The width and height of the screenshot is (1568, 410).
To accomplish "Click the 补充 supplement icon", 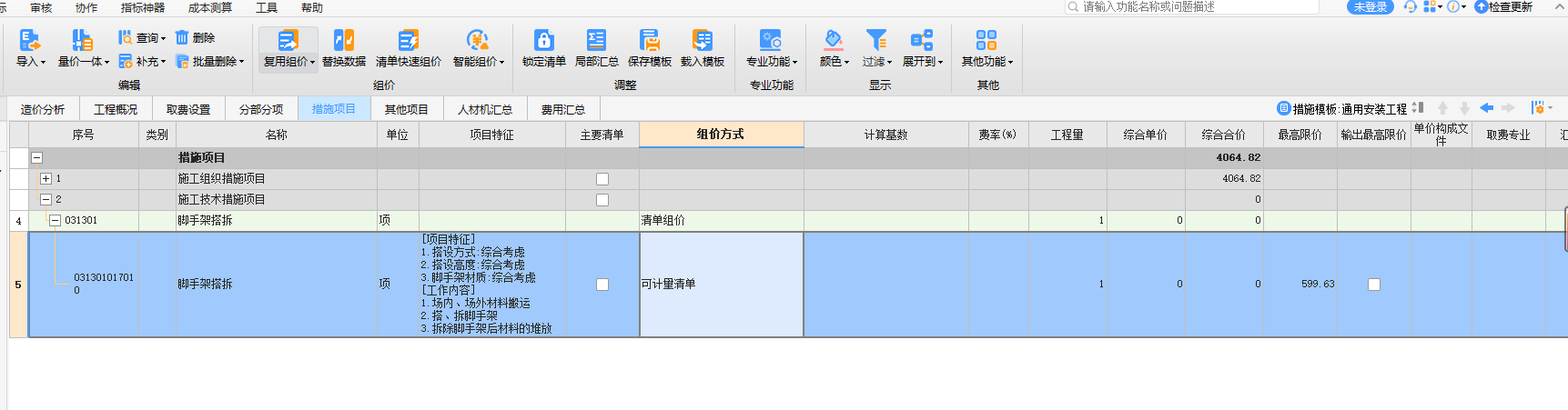I will (x=125, y=61).
